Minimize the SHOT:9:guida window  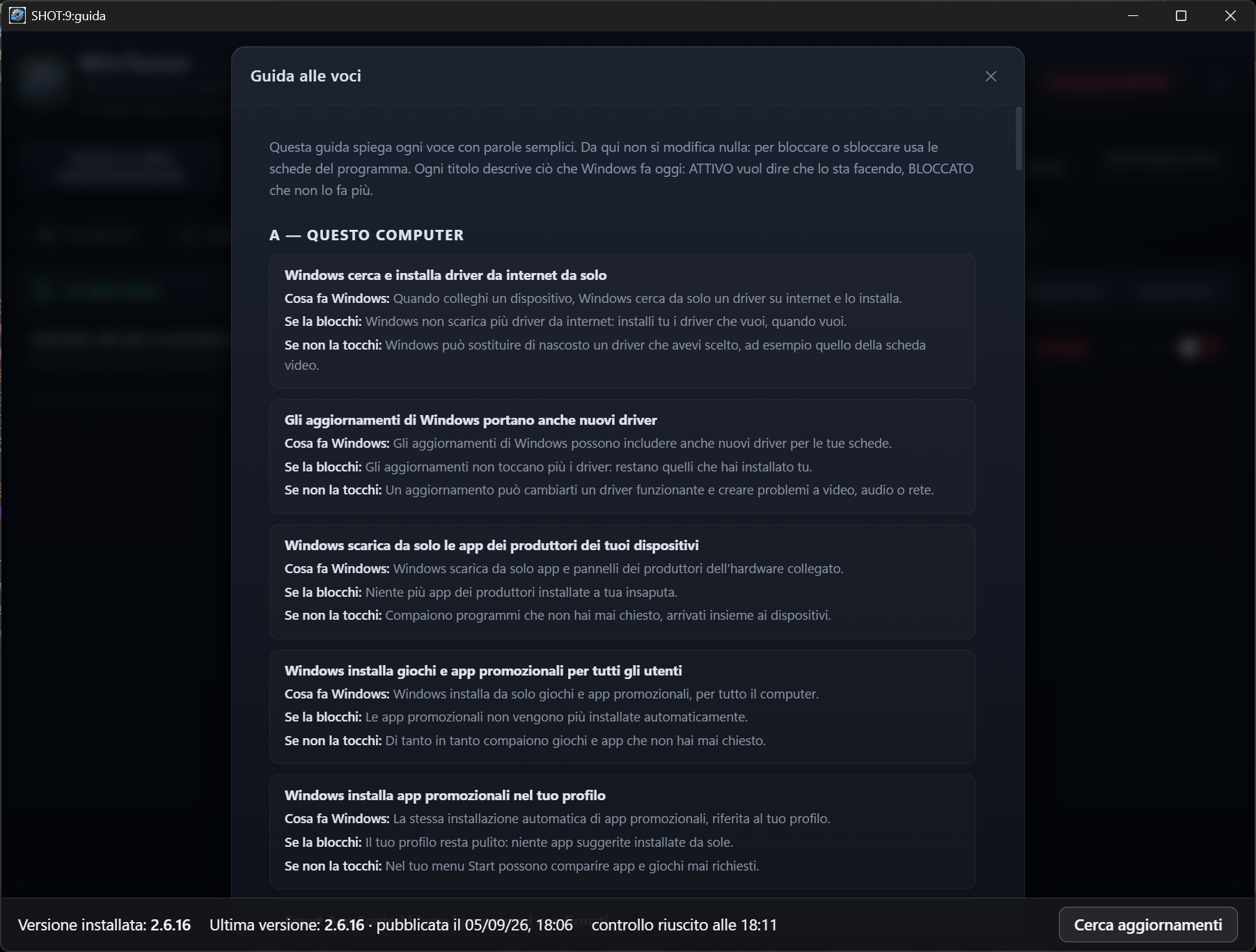(1133, 15)
